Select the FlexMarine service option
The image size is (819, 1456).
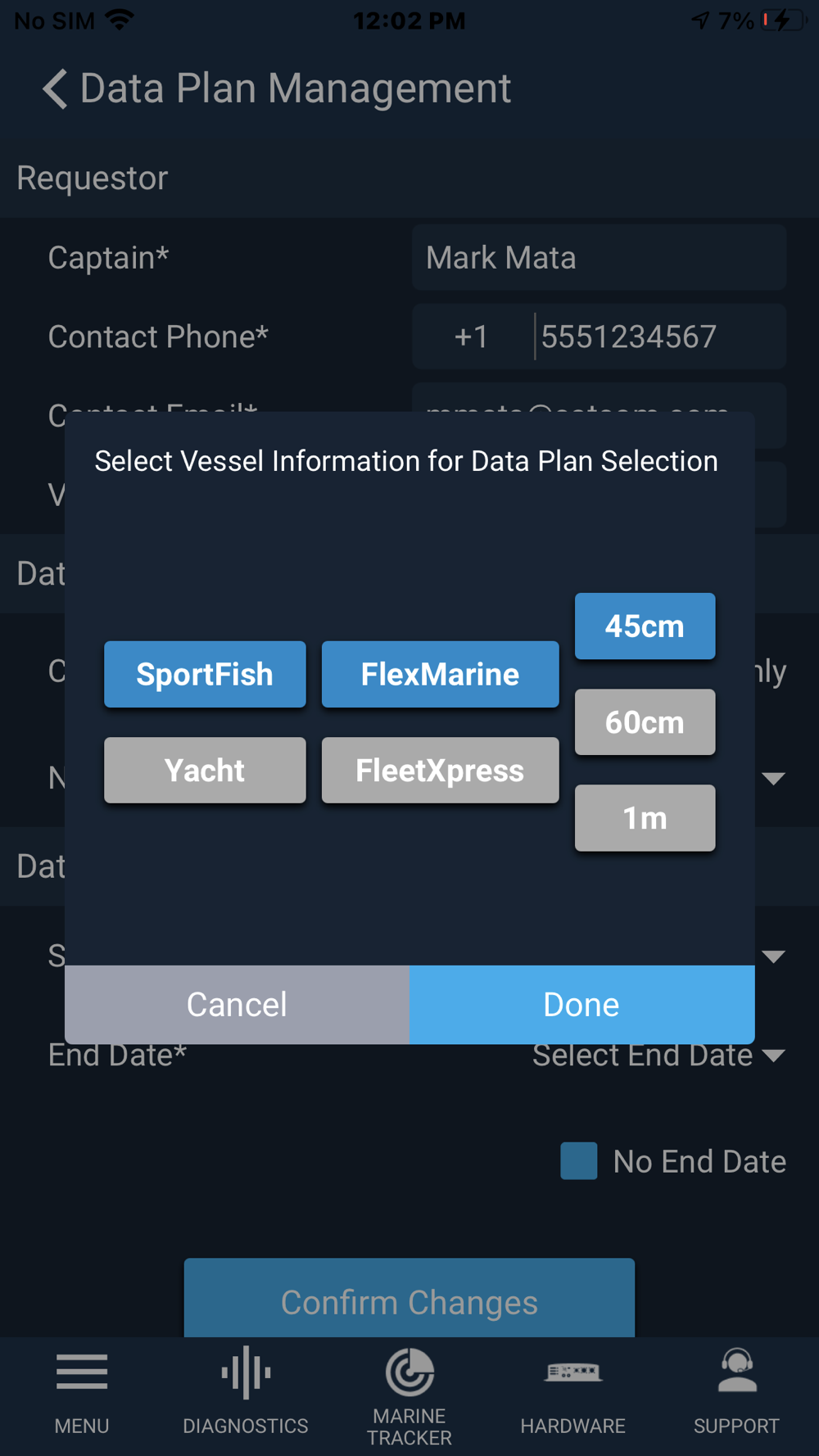[x=440, y=674]
